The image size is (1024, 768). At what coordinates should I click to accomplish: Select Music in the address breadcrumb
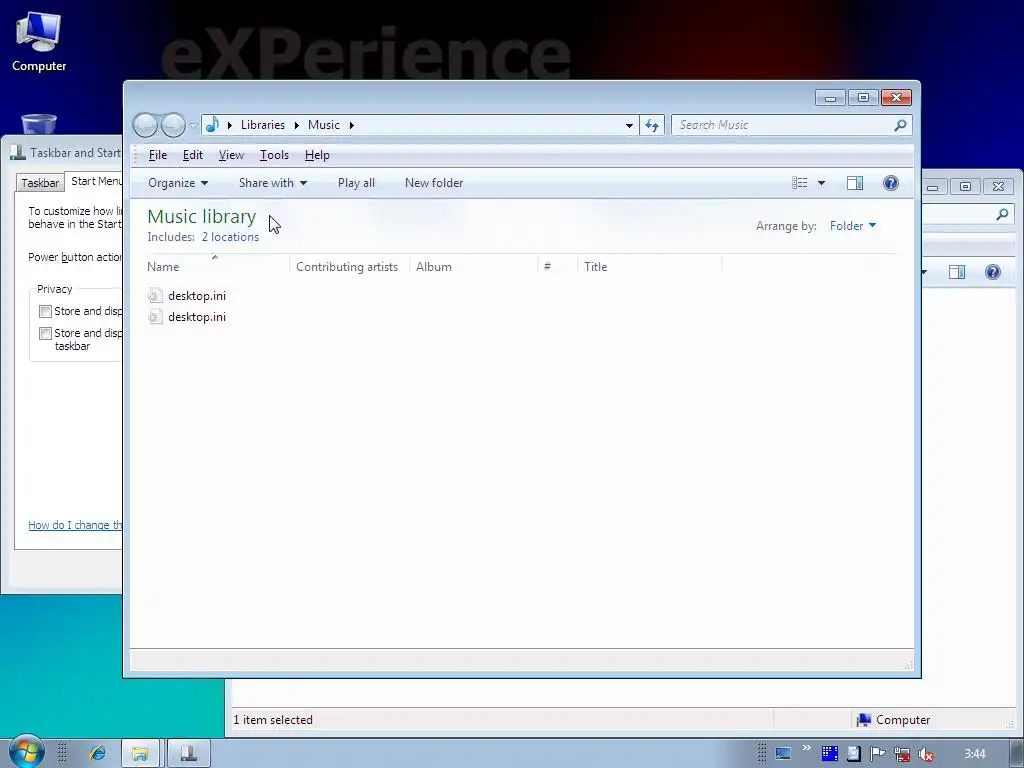(324, 125)
